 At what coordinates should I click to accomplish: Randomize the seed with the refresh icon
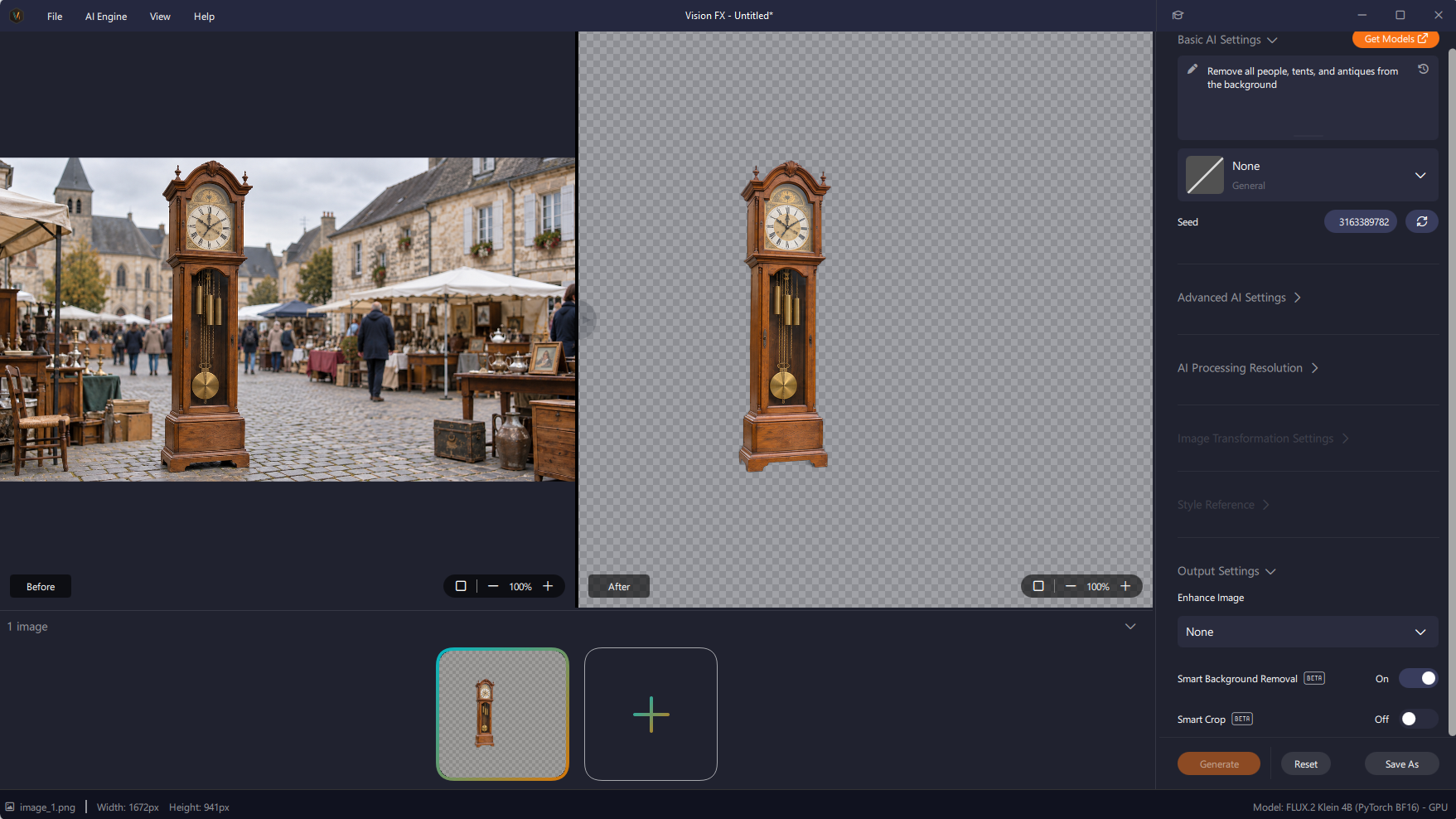click(1421, 221)
